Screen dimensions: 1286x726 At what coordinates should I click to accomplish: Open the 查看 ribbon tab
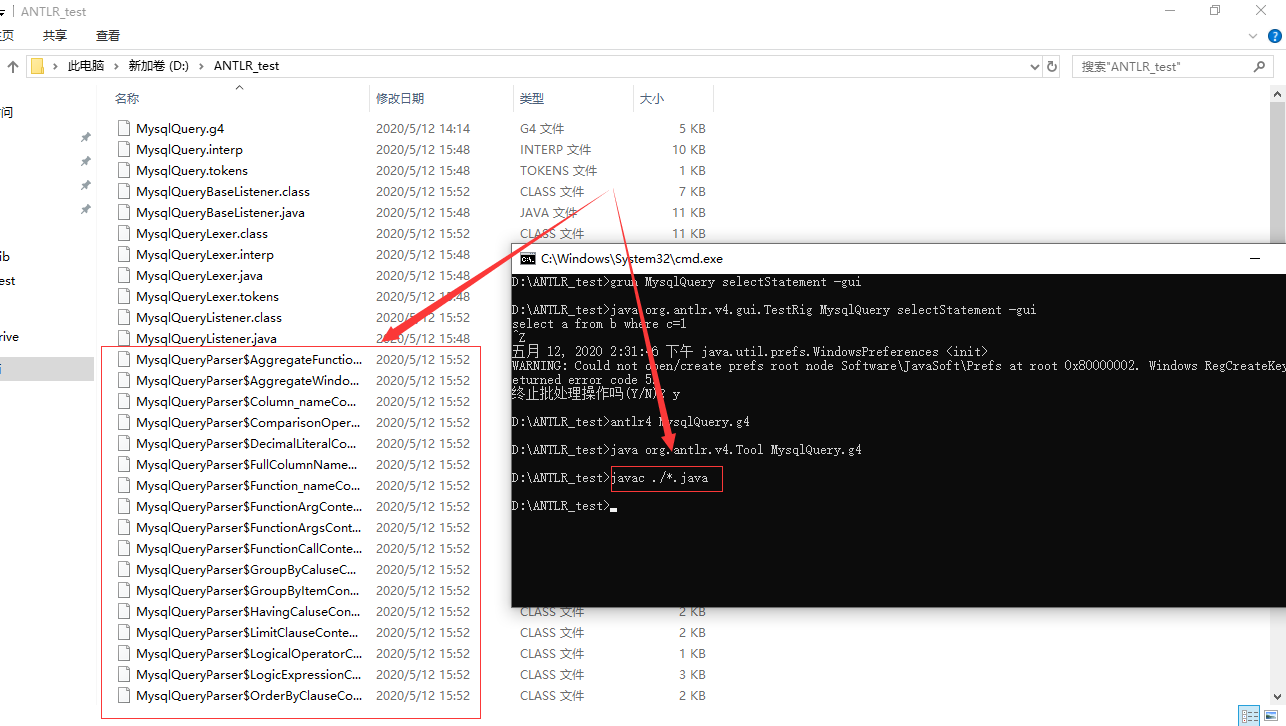click(x=108, y=35)
